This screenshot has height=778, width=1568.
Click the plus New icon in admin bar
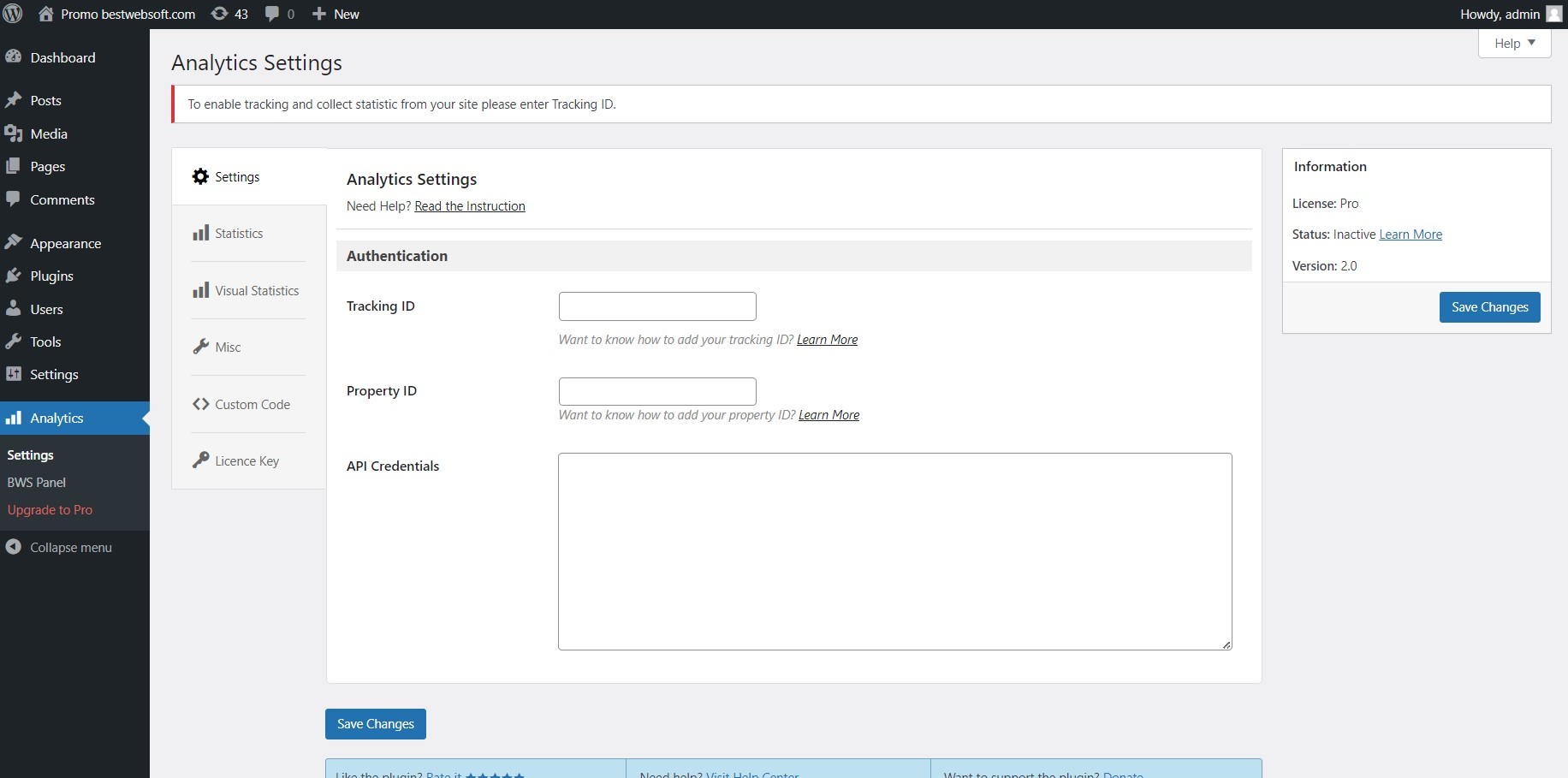point(319,14)
